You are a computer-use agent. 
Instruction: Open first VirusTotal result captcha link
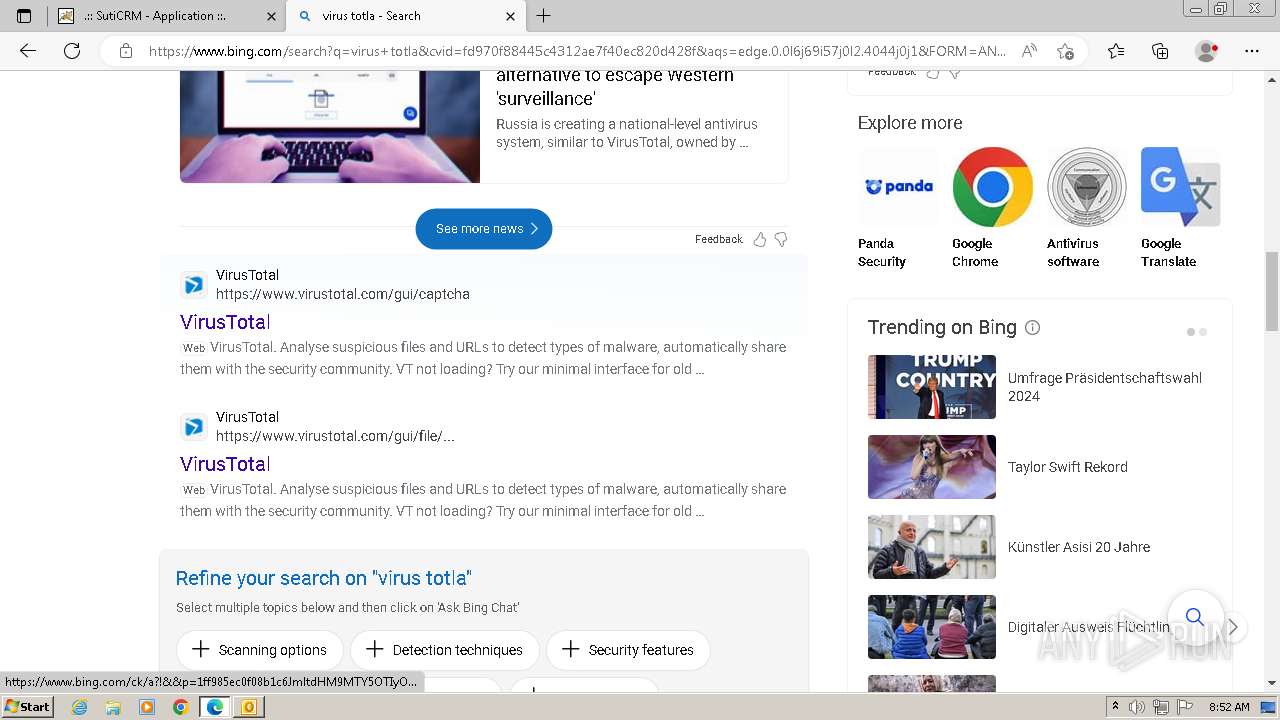click(x=225, y=322)
